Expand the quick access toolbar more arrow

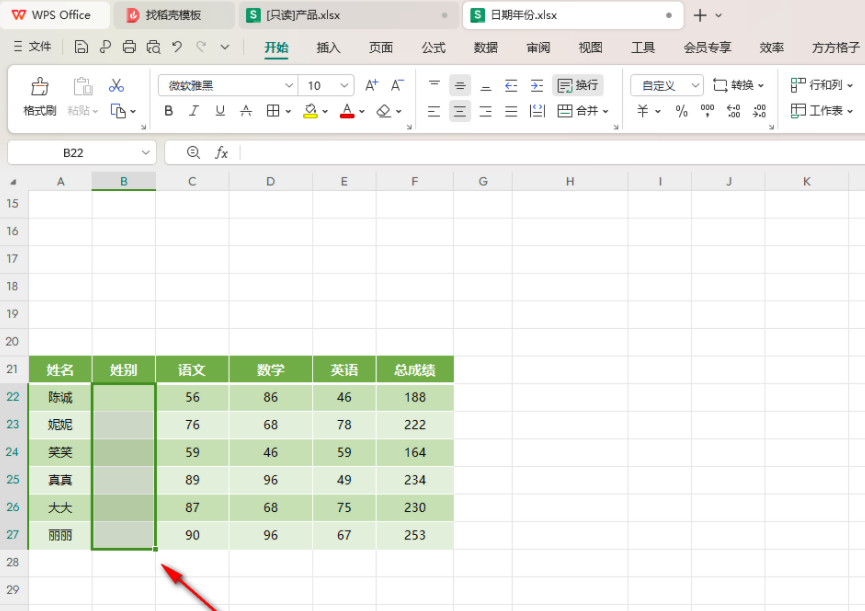click(225, 47)
